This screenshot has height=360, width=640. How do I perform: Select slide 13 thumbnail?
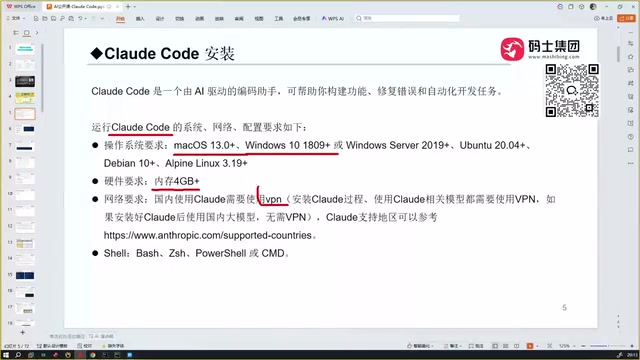25,244
